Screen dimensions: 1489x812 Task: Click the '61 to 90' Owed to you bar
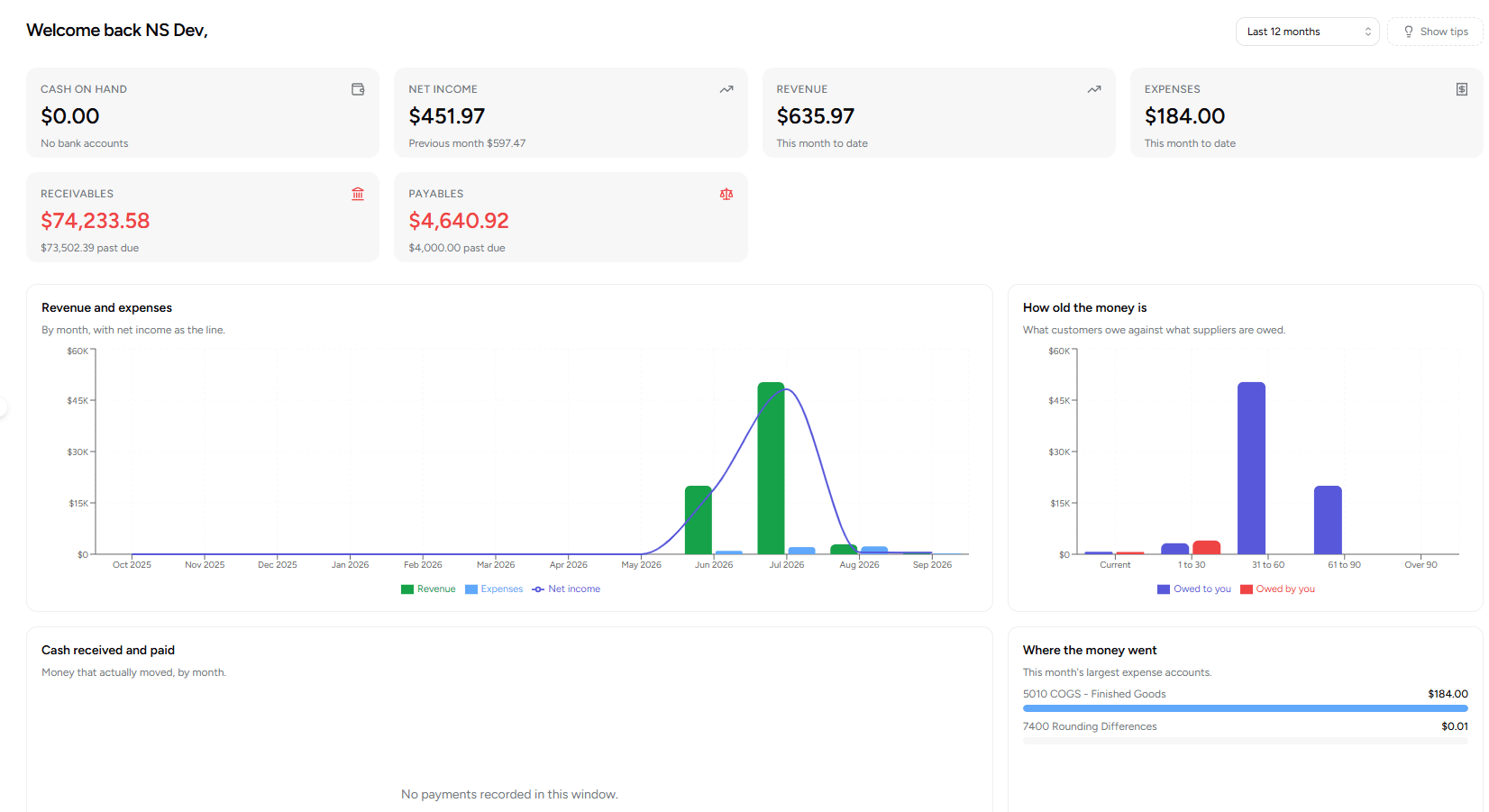[x=1328, y=520]
